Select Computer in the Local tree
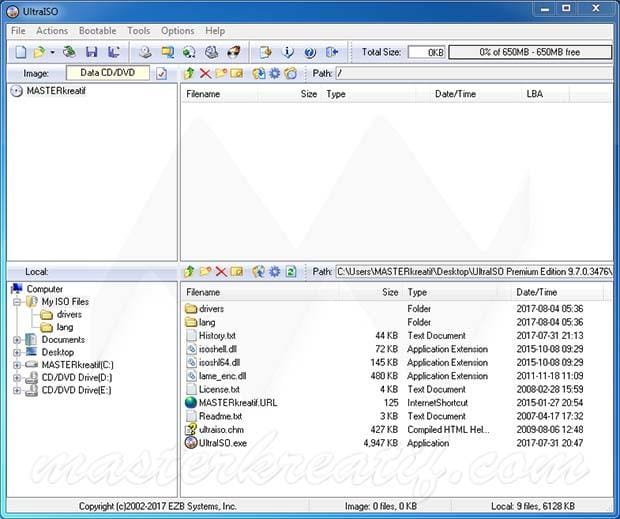 (45, 289)
